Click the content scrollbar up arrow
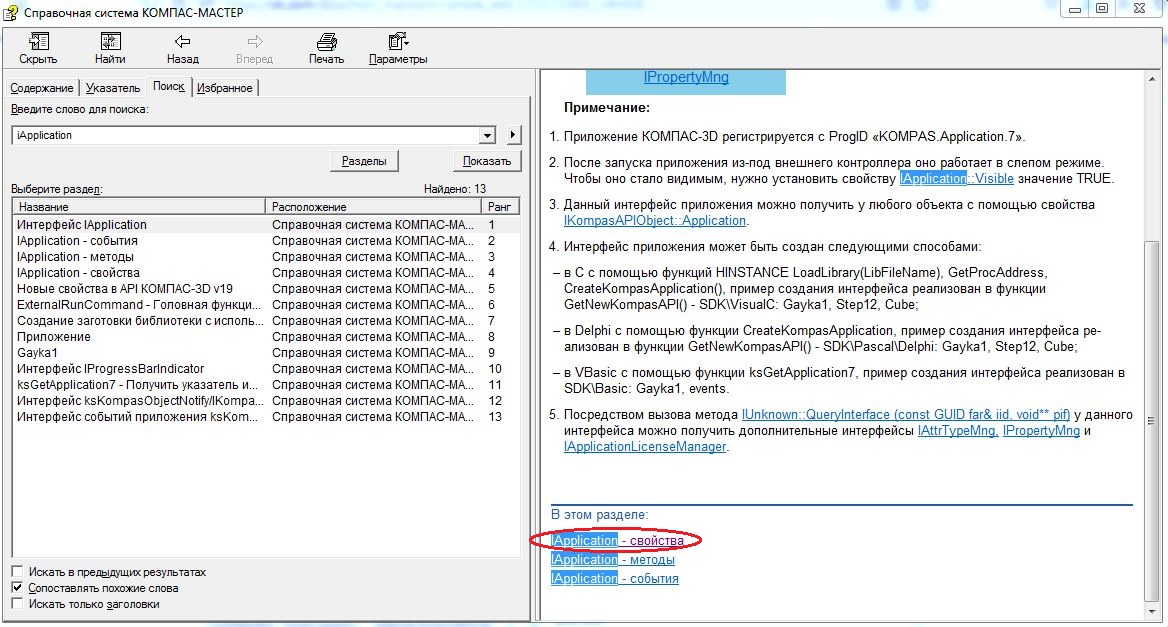 pyautogui.click(x=1152, y=78)
